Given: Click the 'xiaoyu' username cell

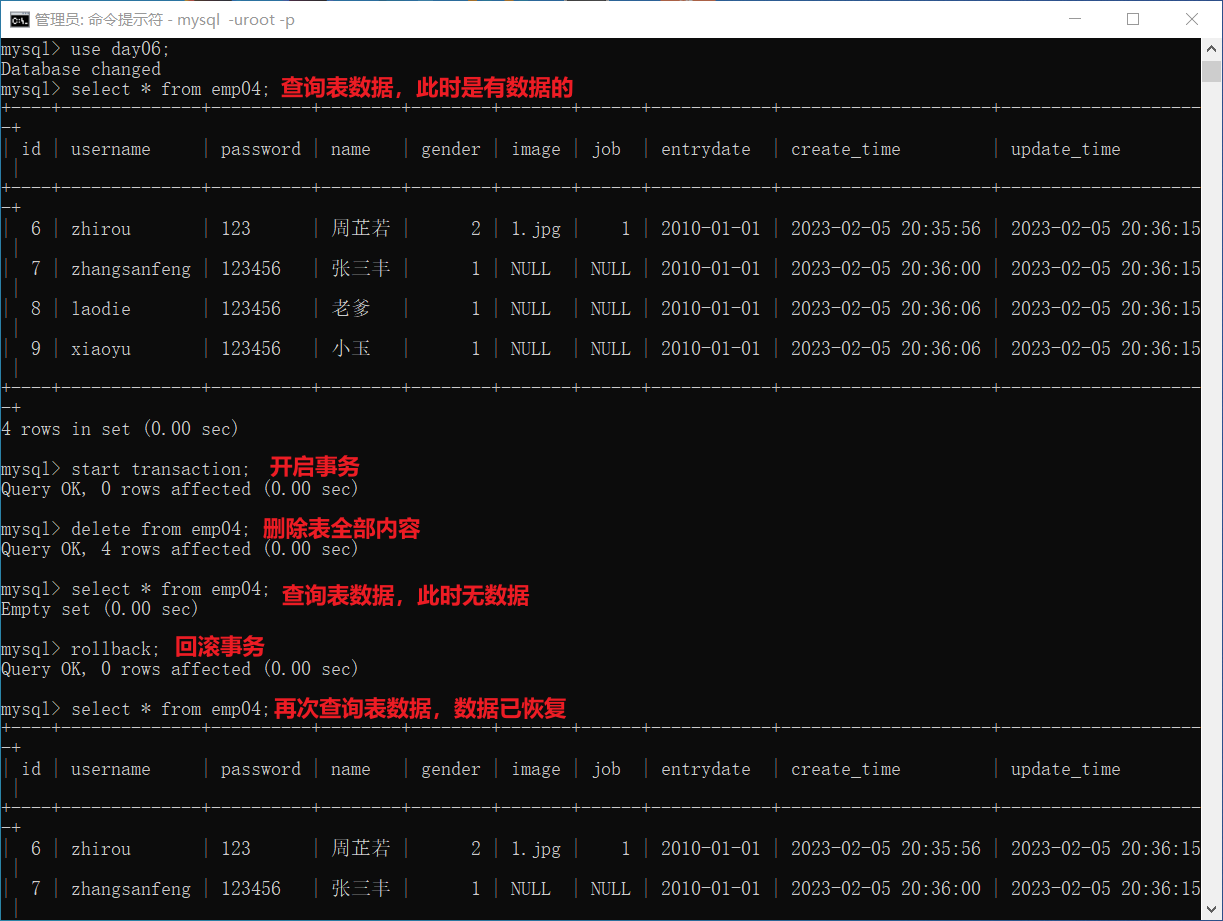Looking at the screenshot, I should click(100, 349).
